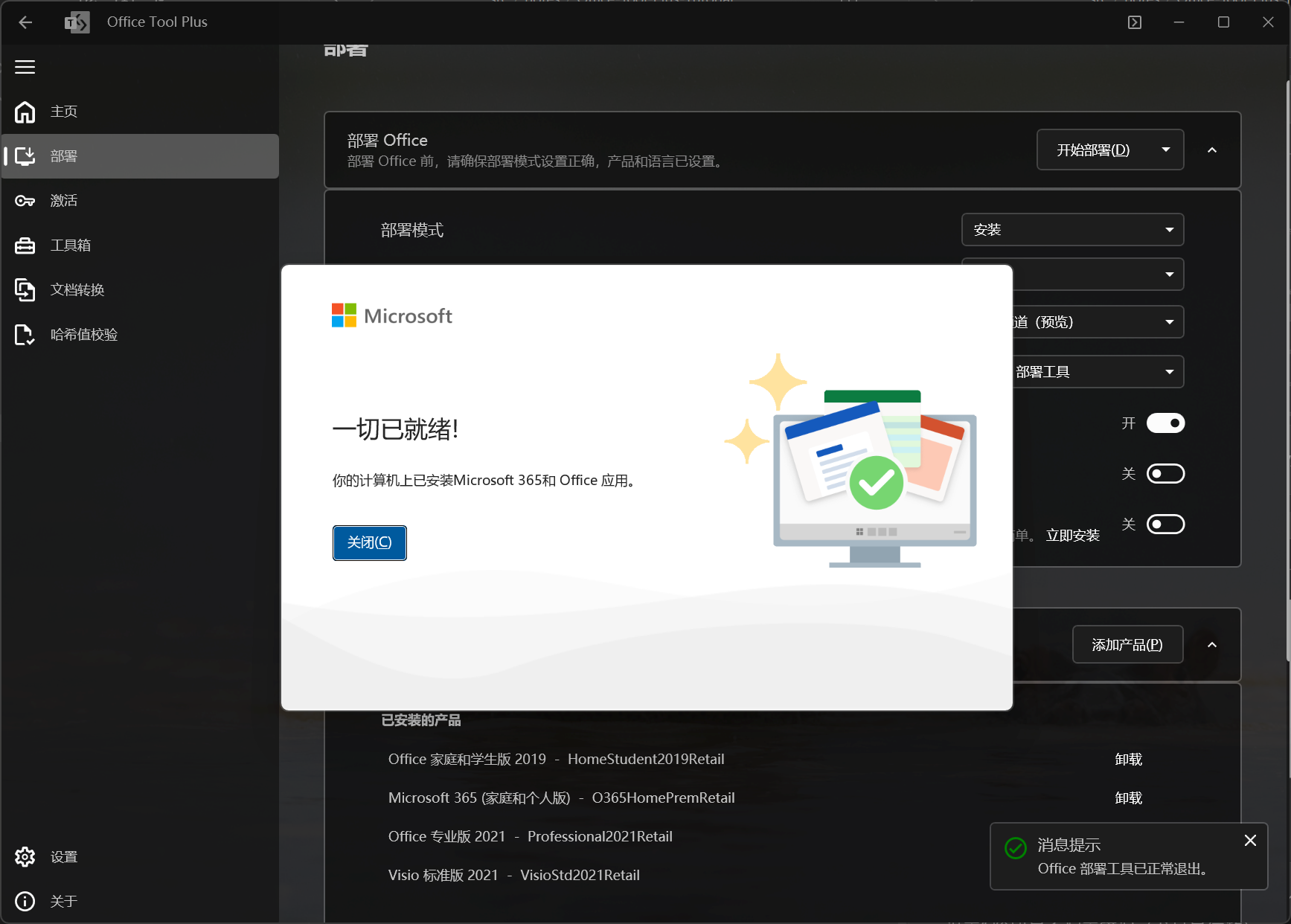Open 设置 gear icon in sidebar
The width and height of the screenshot is (1291, 924).
point(25,857)
